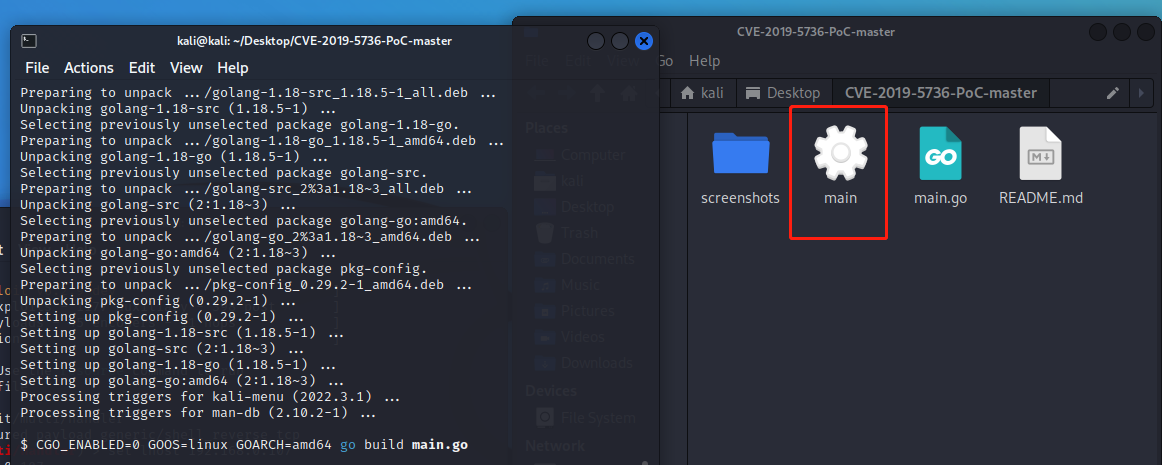Click 'Setting up golang-src (2:1.18~3)' line
1162x465 pixels.
(162, 349)
